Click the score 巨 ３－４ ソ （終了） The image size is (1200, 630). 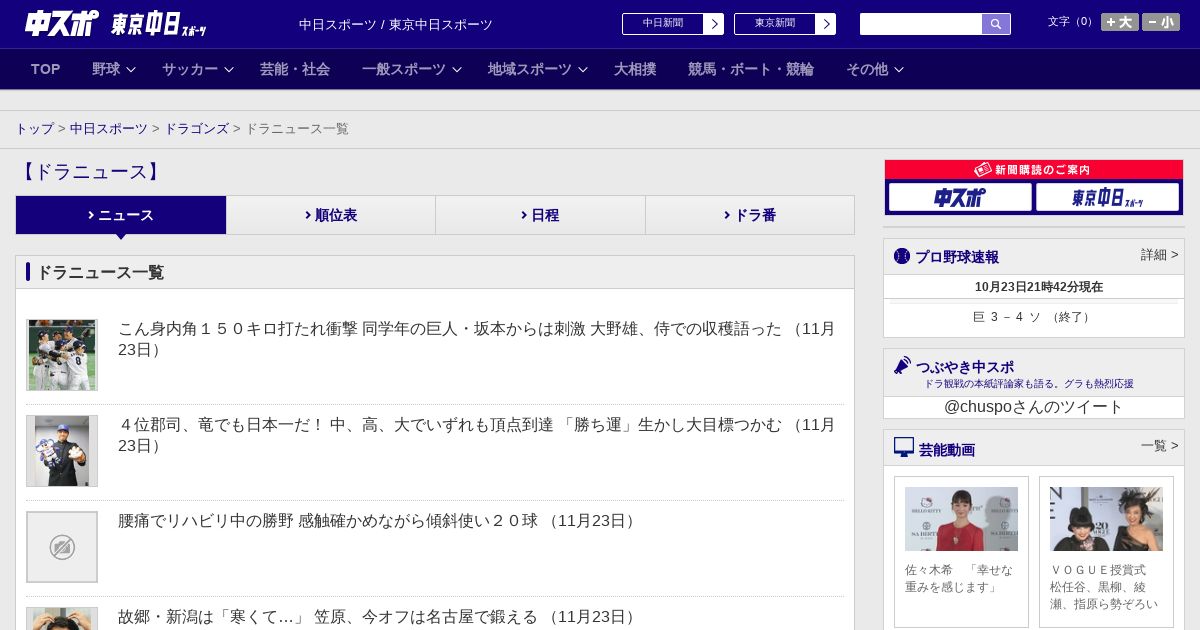[x=1033, y=317]
